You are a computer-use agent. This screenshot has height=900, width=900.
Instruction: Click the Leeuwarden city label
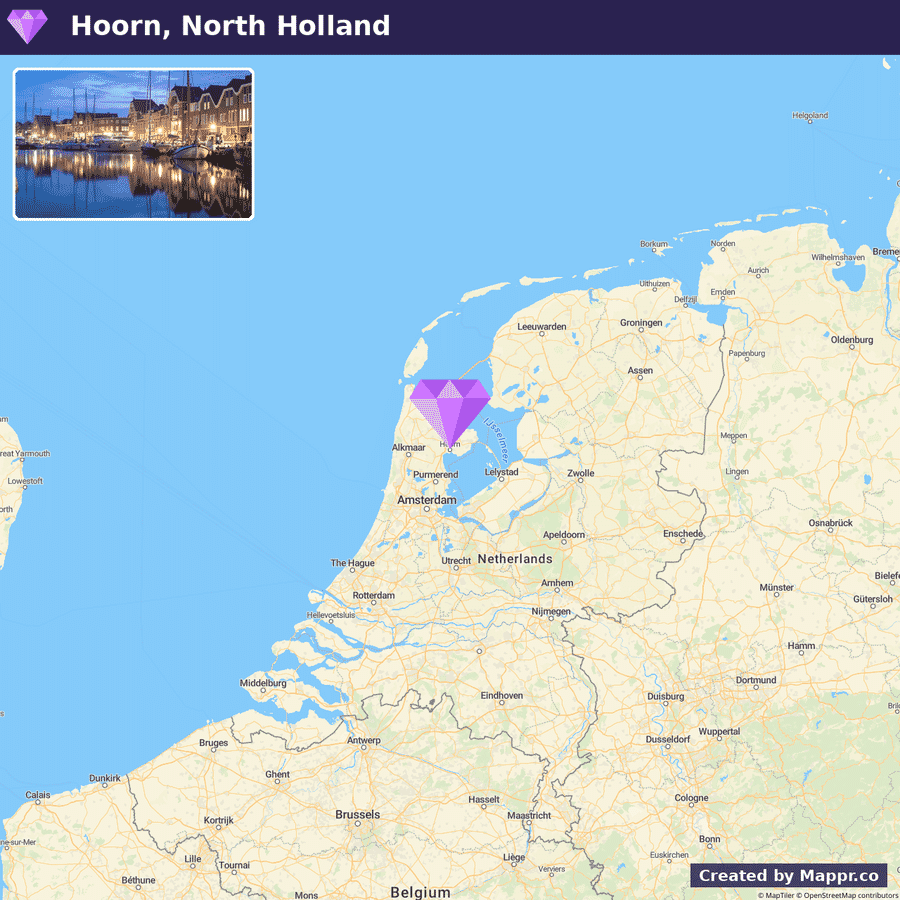click(542, 327)
